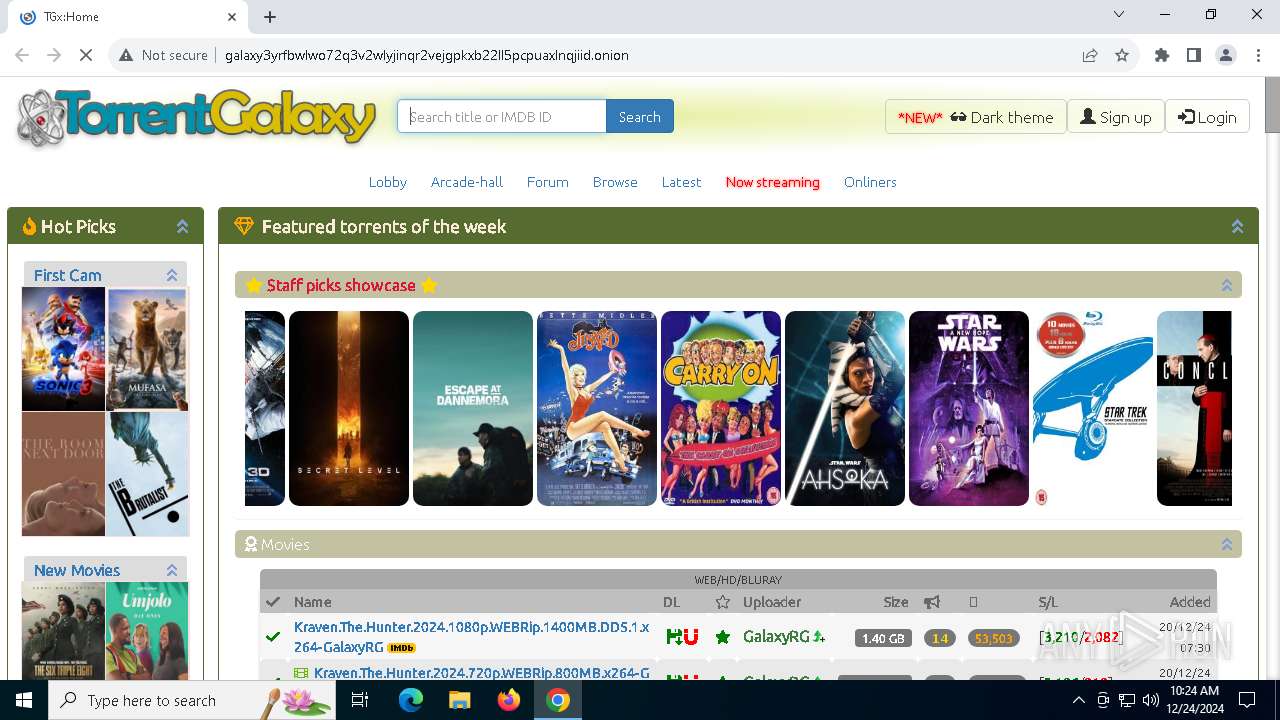Collapse the Movies section
Screen dimensions: 1280x720
coord(1227,544)
